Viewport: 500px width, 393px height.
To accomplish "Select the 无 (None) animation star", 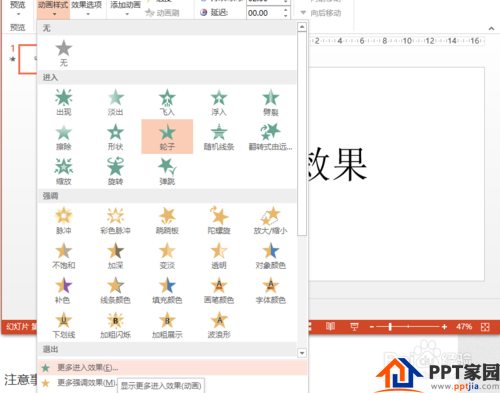I will click(63, 53).
